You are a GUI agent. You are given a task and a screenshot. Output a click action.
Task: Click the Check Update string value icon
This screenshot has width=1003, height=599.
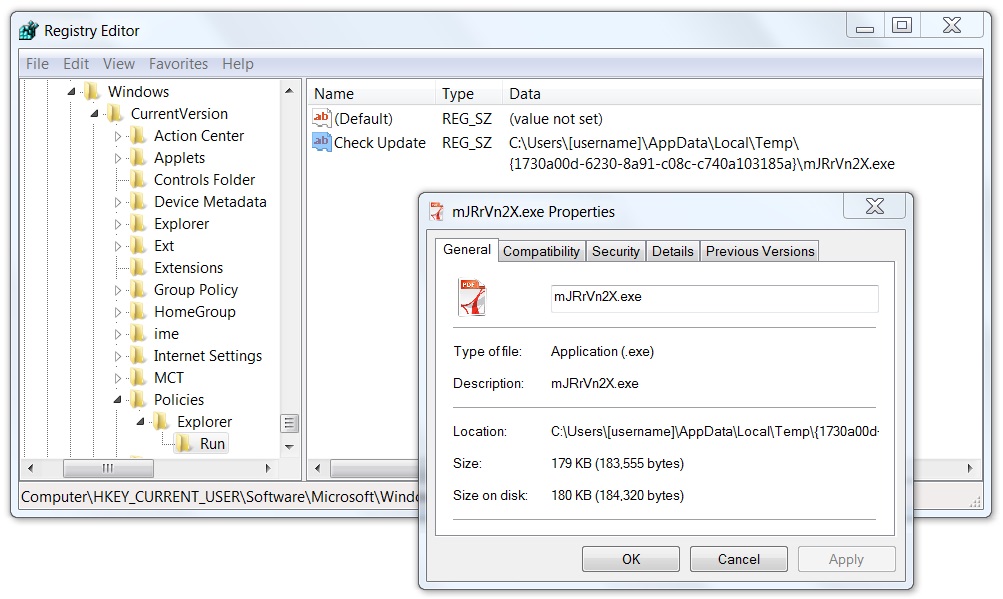click(x=321, y=141)
